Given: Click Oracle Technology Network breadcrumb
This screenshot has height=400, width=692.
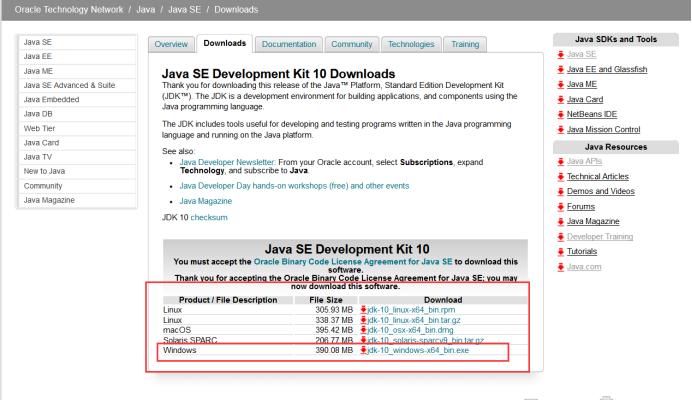Looking at the screenshot, I should tap(69, 10).
